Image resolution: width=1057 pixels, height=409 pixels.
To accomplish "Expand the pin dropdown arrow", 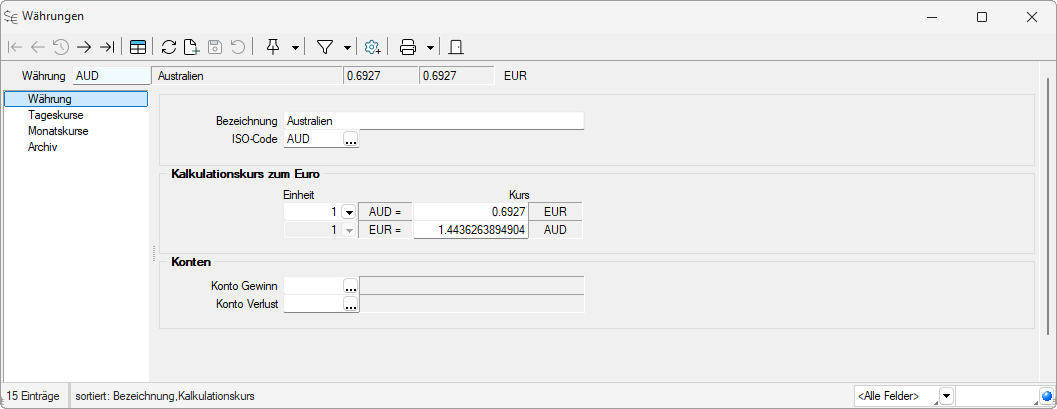I will coord(295,47).
